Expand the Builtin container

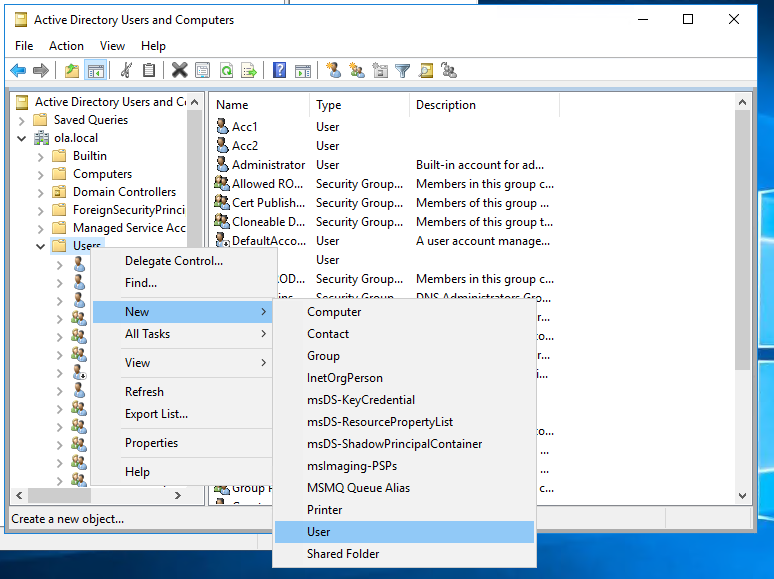[x=41, y=156]
